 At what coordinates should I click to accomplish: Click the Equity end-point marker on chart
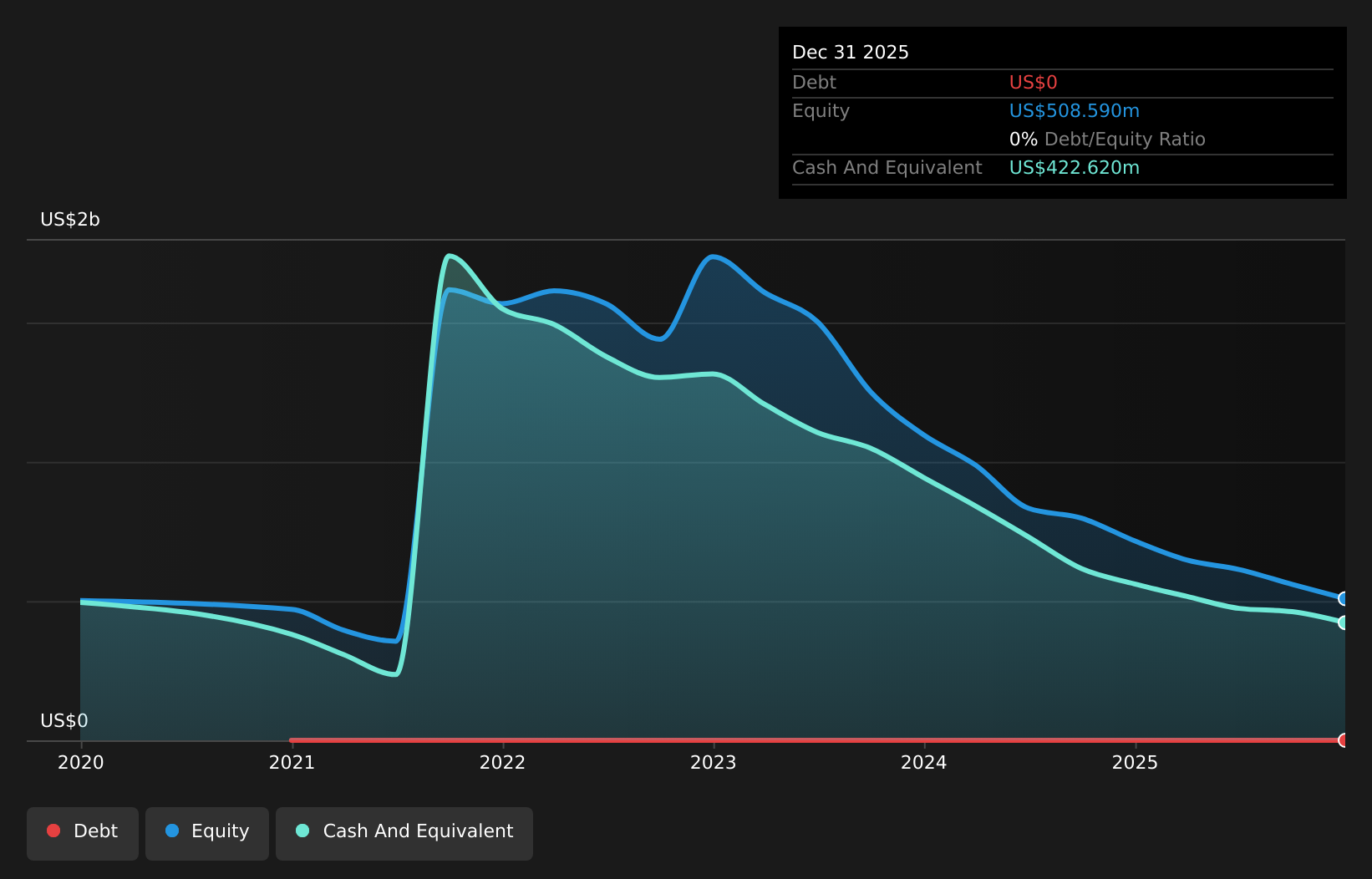(x=1344, y=598)
